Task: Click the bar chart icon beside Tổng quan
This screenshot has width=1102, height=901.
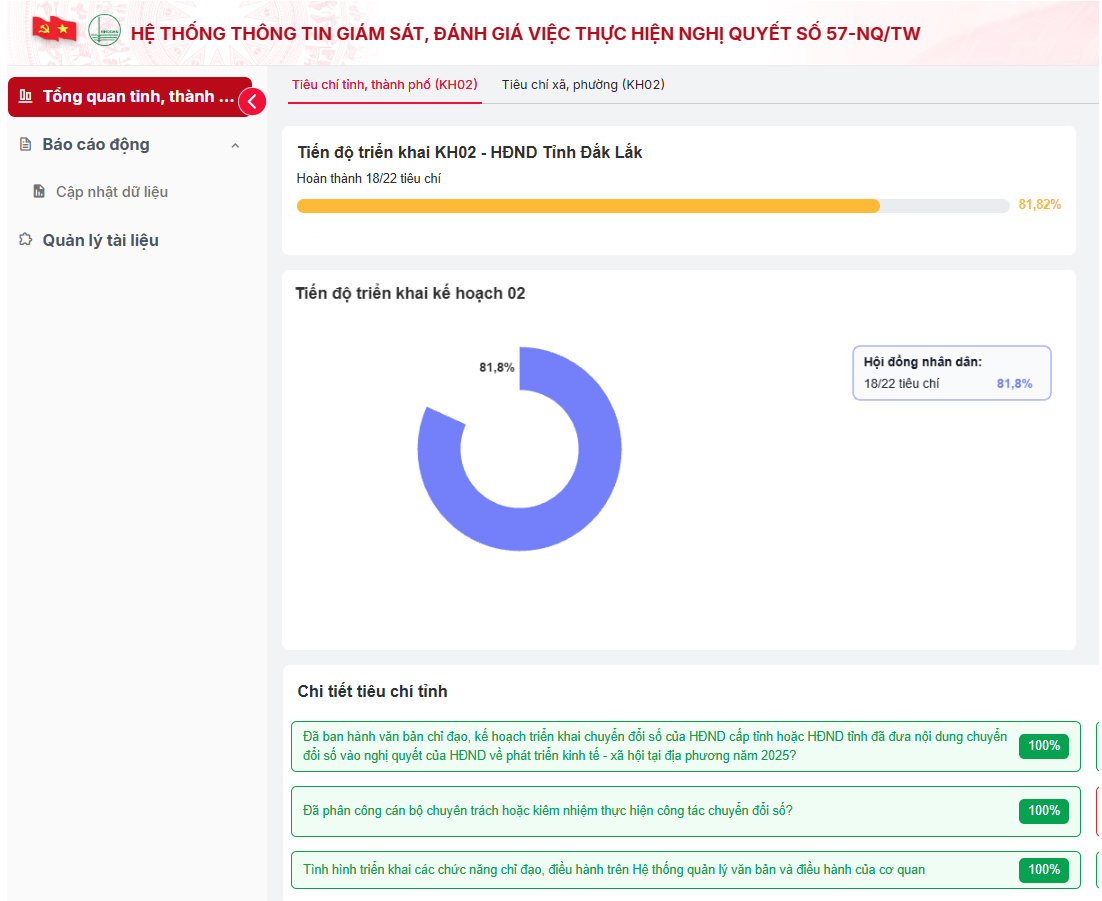Action: pyautogui.click(x=26, y=96)
